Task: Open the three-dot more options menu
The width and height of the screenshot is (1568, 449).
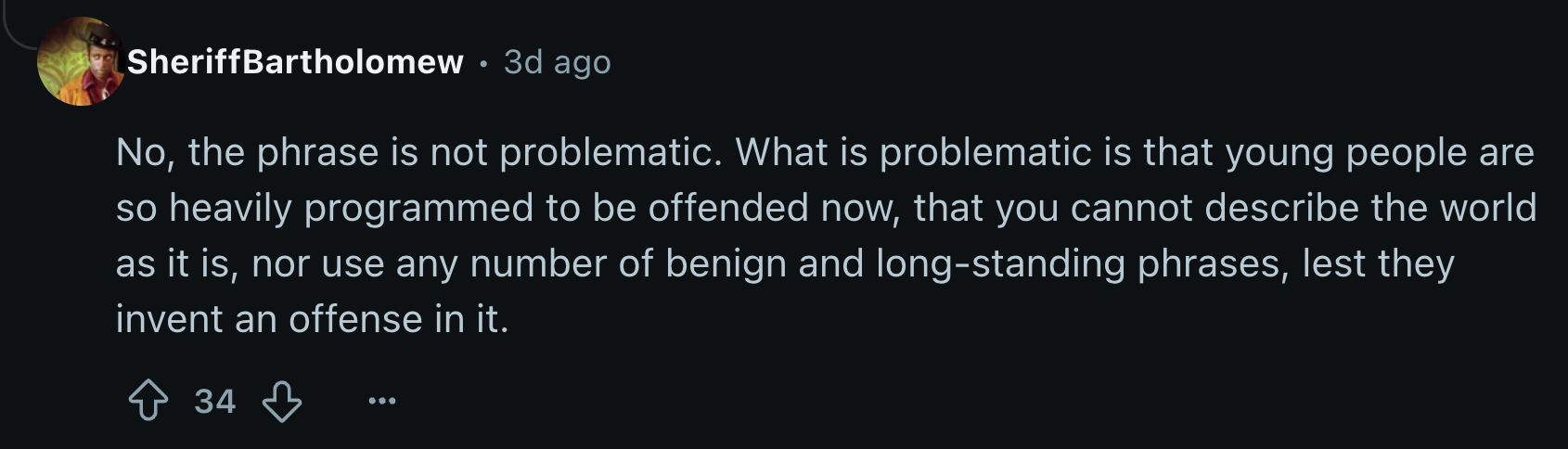Action: pyautogui.click(x=381, y=402)
